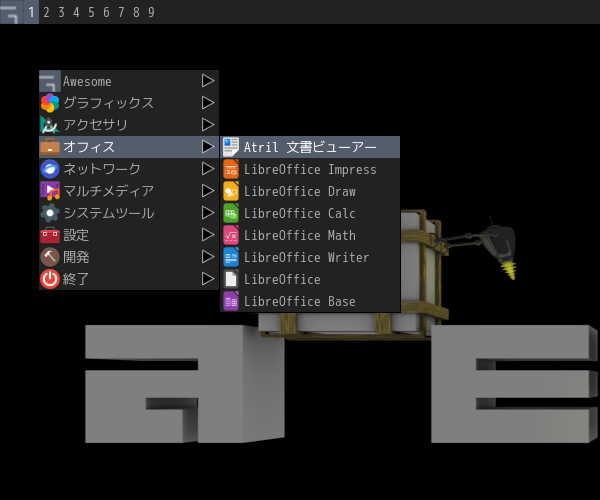Image resolution: width=600 pixels, height=500 pixels.
Task: Open the グラフィックス category
Action: tap(129, 103)
